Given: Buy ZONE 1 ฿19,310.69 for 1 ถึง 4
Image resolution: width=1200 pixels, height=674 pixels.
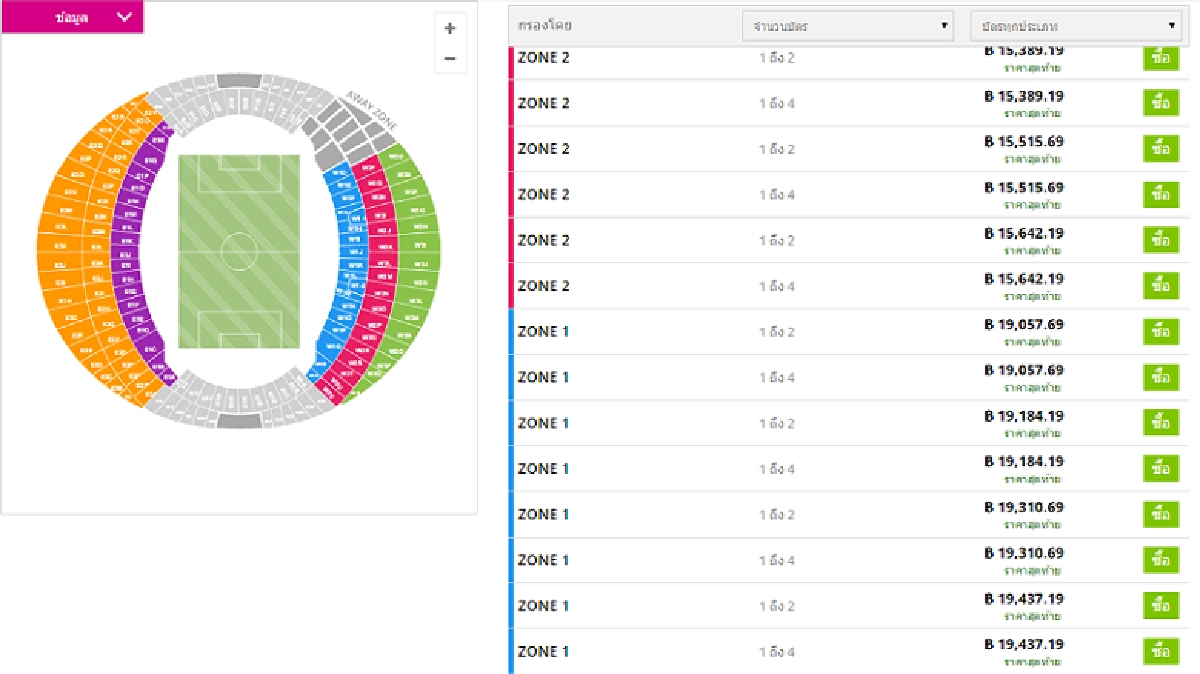Looking at the screenshot, I should coord(1160,560).
